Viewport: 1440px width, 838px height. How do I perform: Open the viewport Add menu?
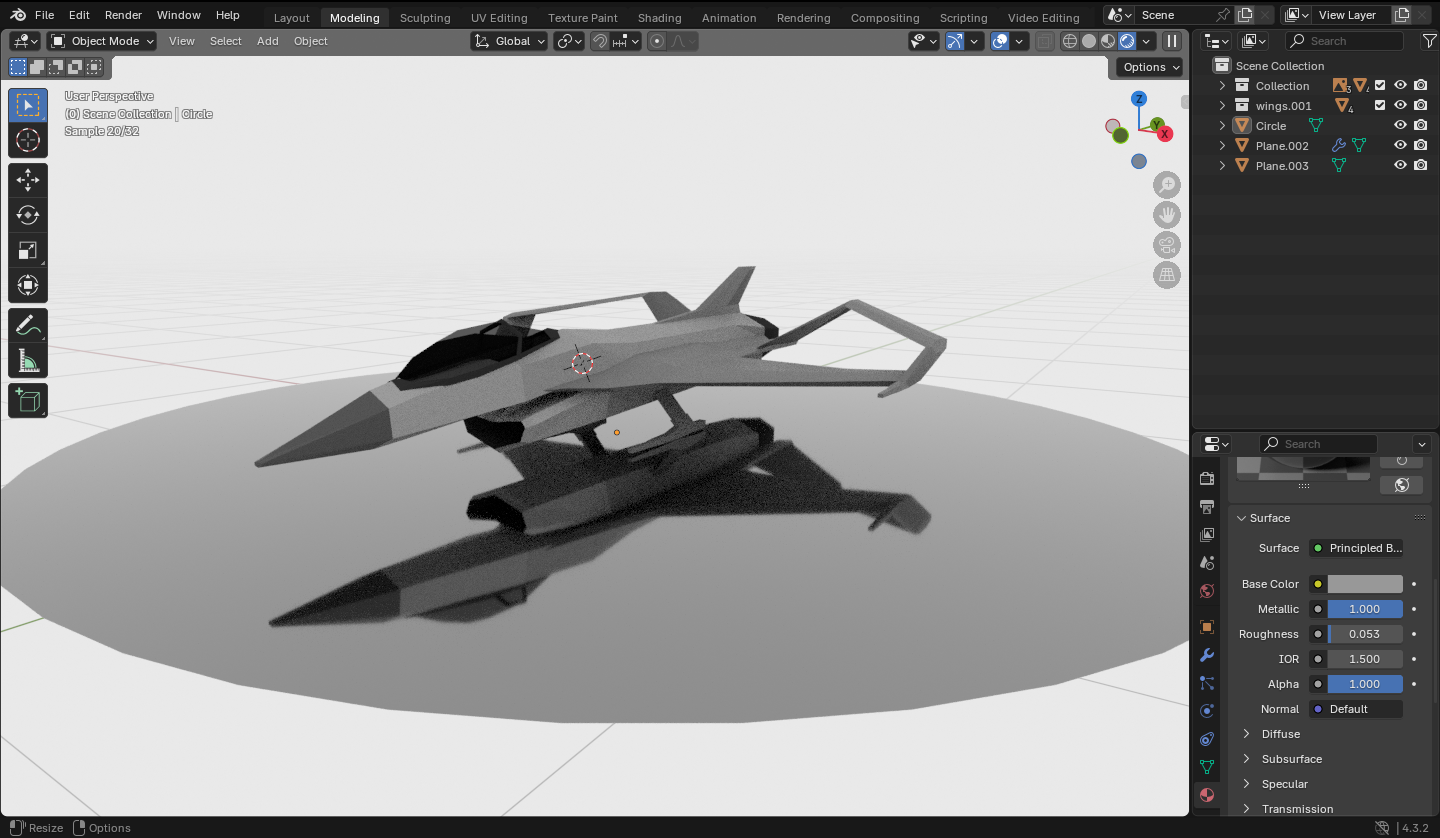(x=268, y=41)
